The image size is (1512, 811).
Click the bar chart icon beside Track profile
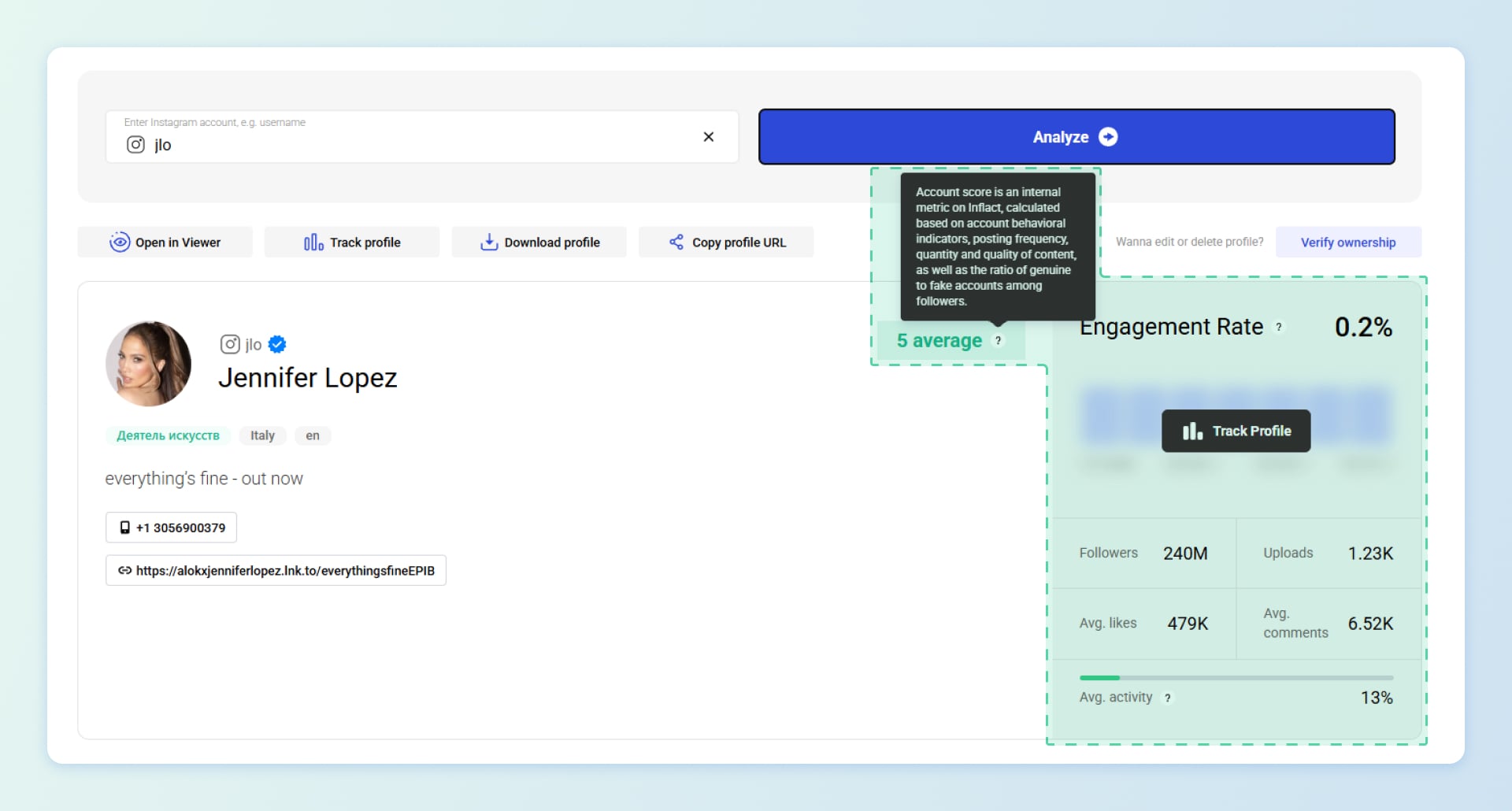(x=313, y=243)
